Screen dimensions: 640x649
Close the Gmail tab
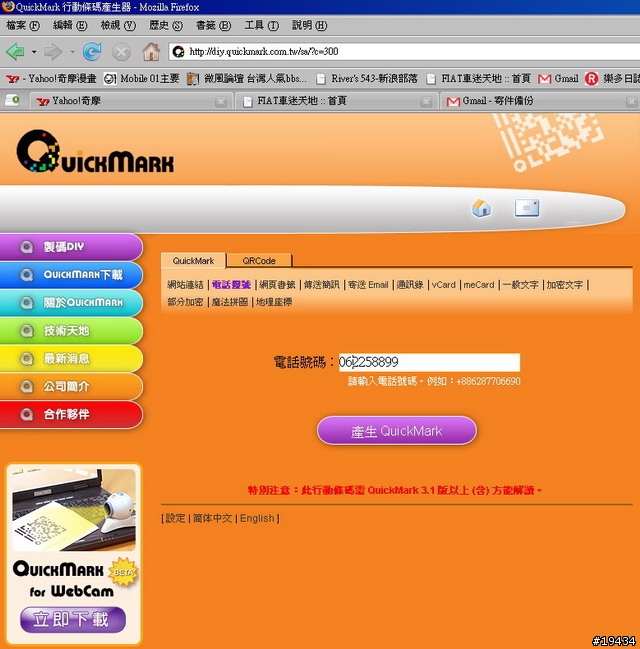pos(632,102)
